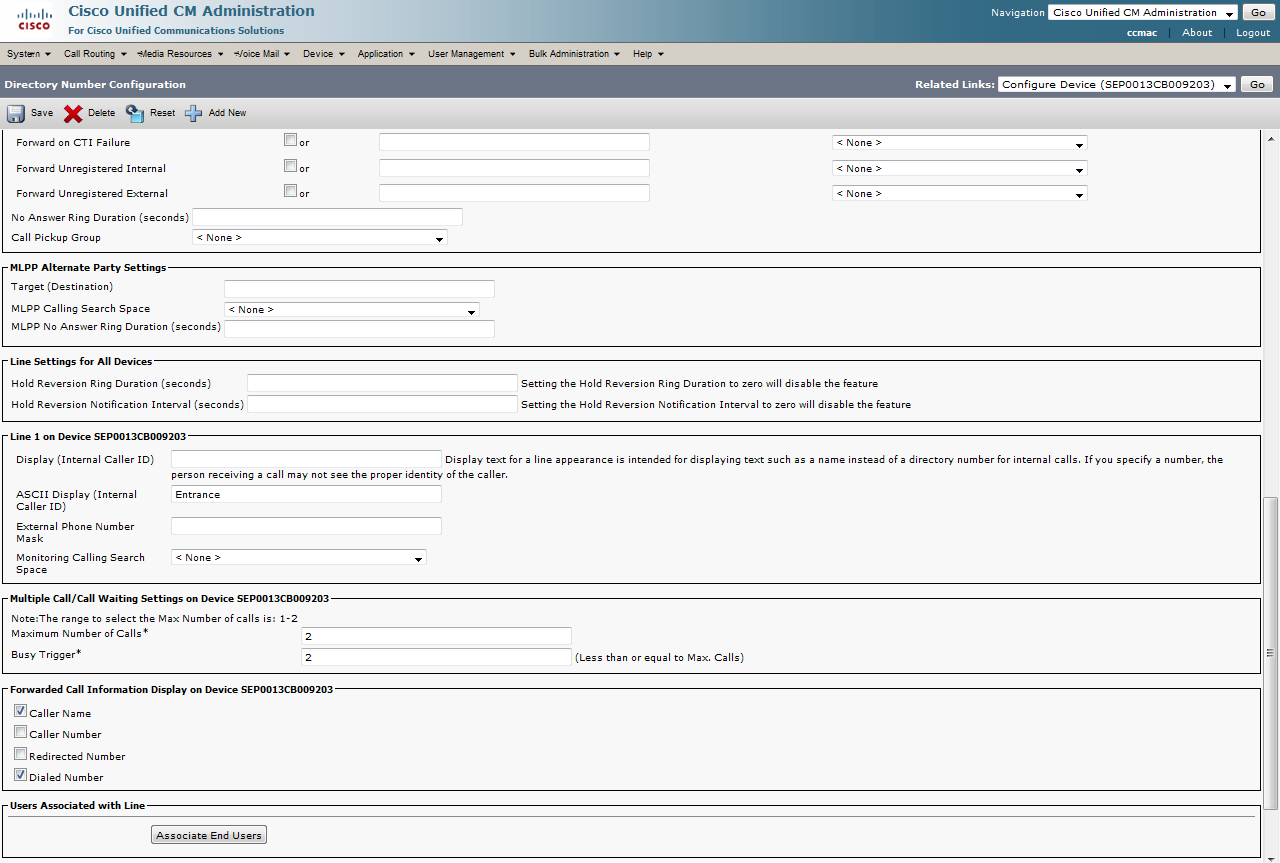Open the Bulk Administration menu
This screenshot has height=863, width=1280.
pyautogui.click(x=574, y=54)
